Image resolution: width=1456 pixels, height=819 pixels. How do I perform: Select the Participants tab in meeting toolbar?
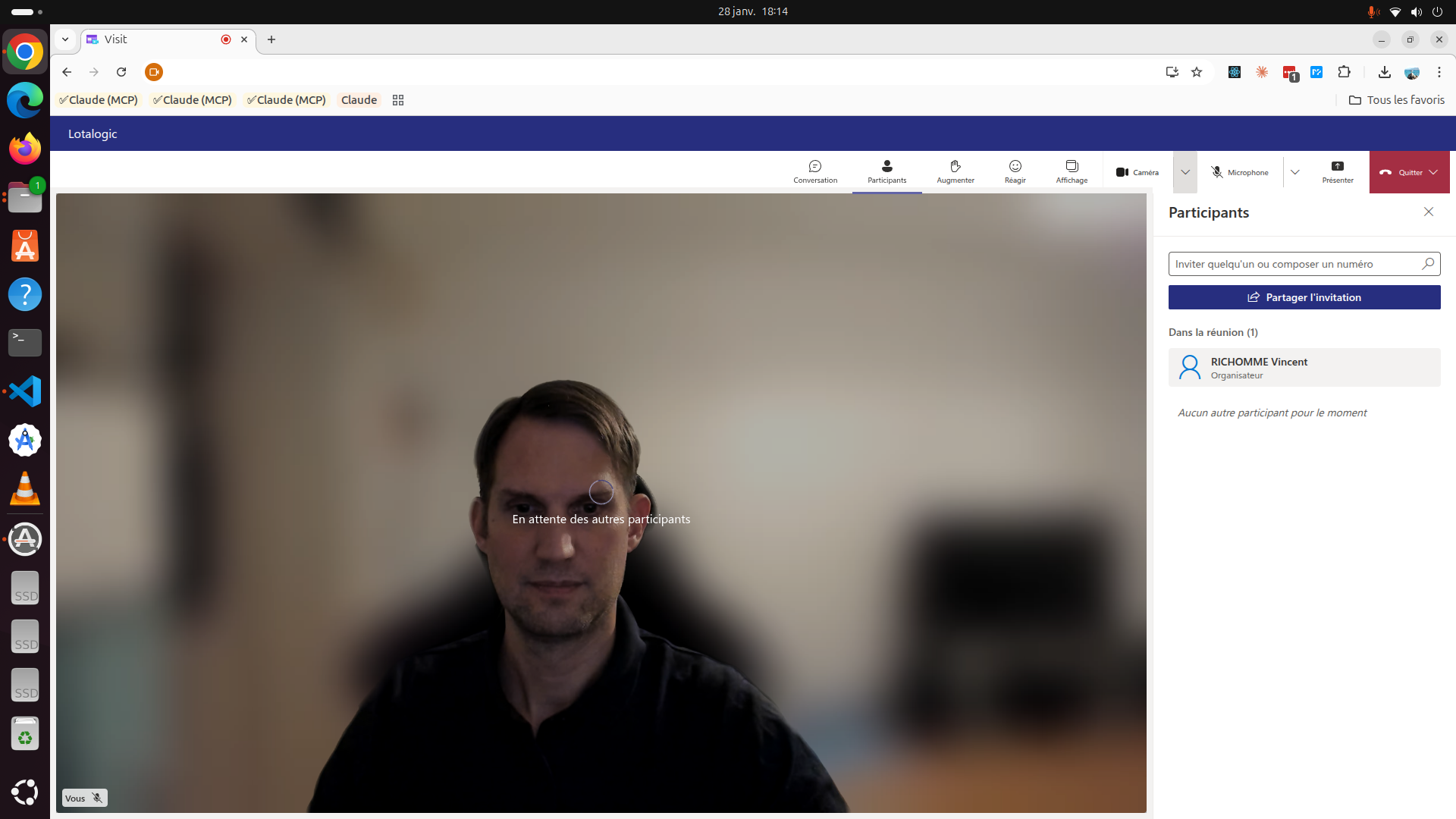886,172
